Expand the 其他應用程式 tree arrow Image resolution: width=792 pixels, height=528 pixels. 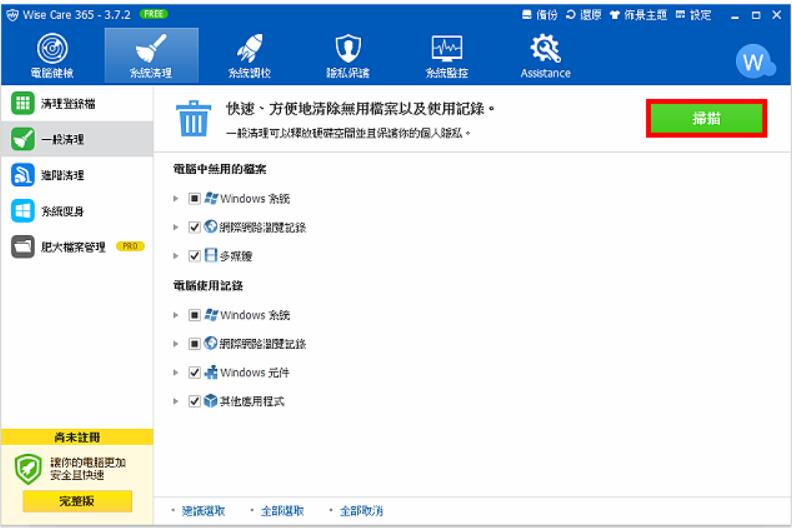[x=176, y=401]
